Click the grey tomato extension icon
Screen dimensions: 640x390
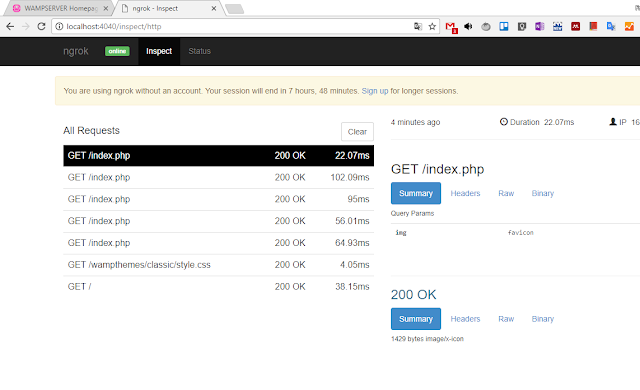coord(486,27)
